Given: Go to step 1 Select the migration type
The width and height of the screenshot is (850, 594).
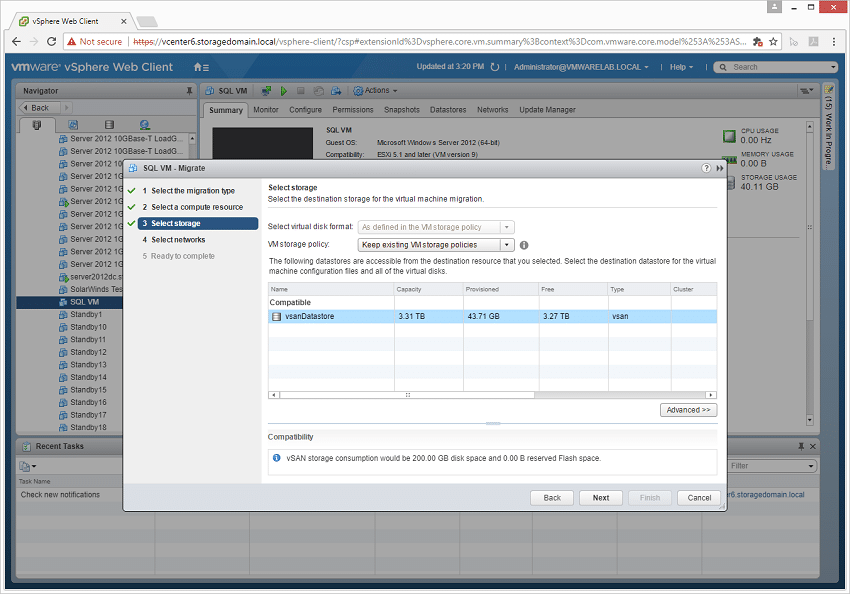Looking at the screenshot, I should pos(192,191).
